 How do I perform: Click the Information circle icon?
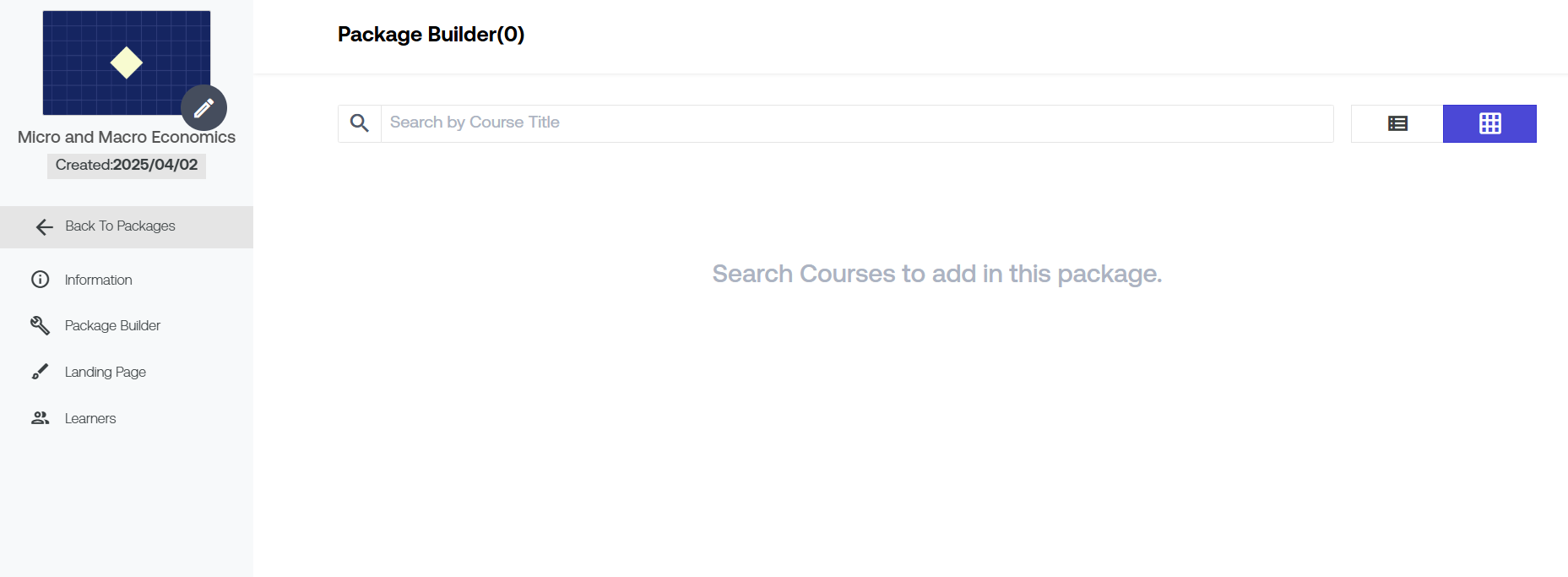coord(41,280)
